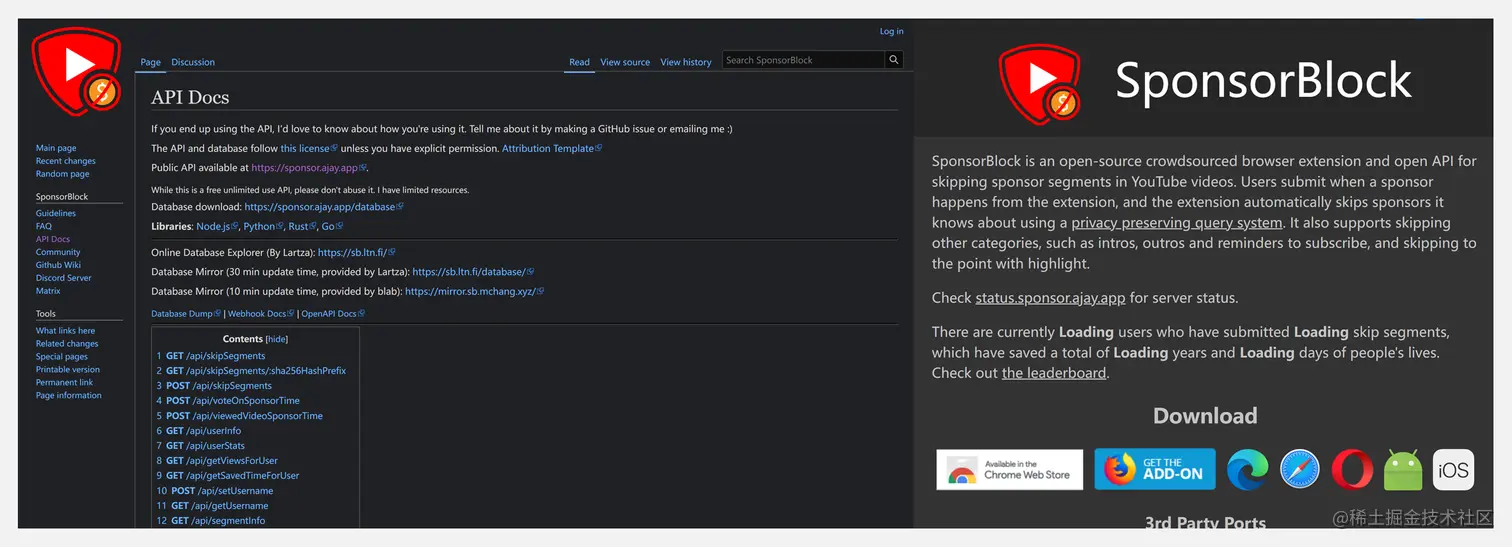Open Main page in the sidebar
The image size is (1512, 547).
56,148
